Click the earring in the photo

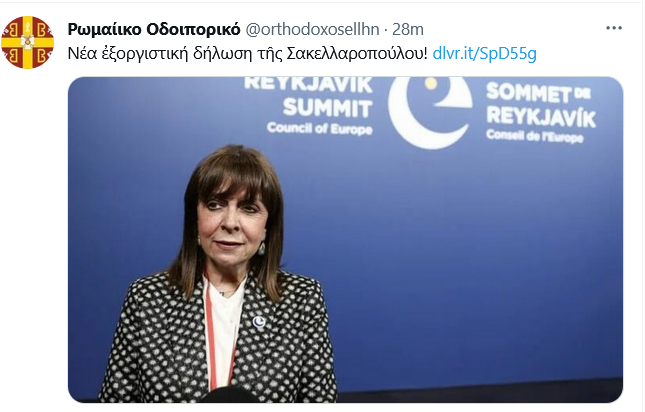(x=262, y=248)
